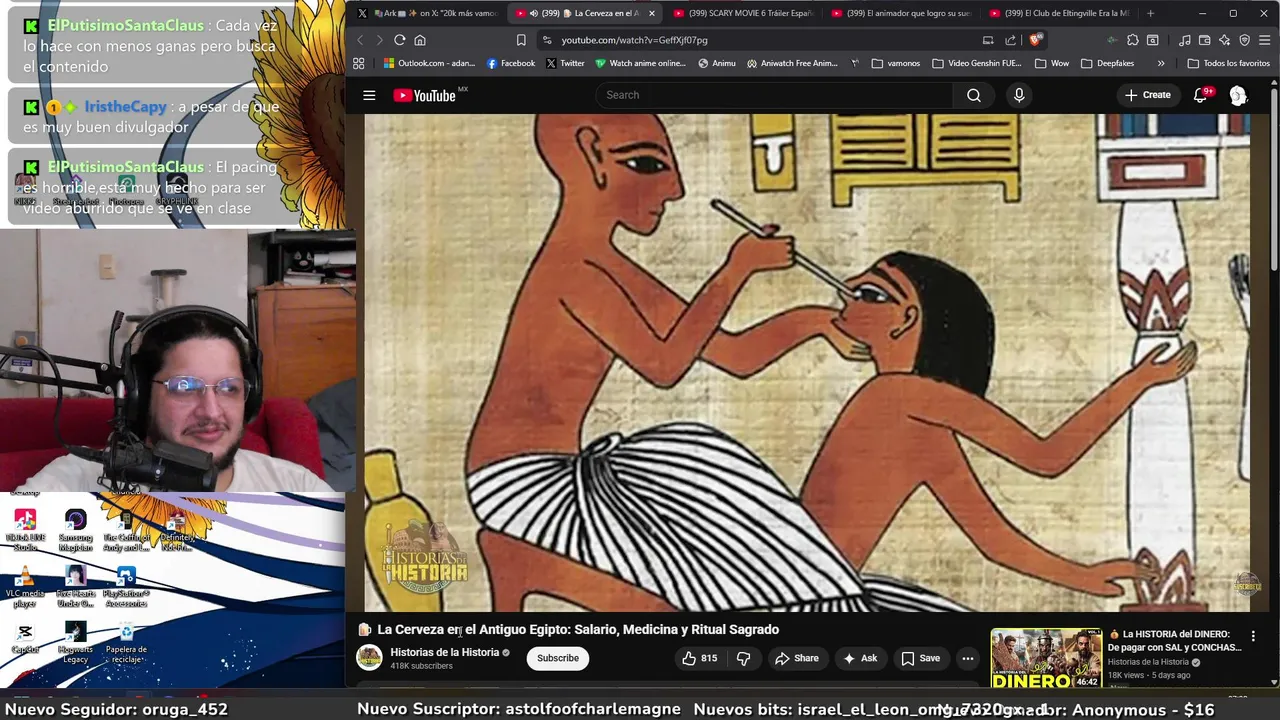Open Samsung Magician desktop shortcut
1280x720 pixels.
[75, 531]
